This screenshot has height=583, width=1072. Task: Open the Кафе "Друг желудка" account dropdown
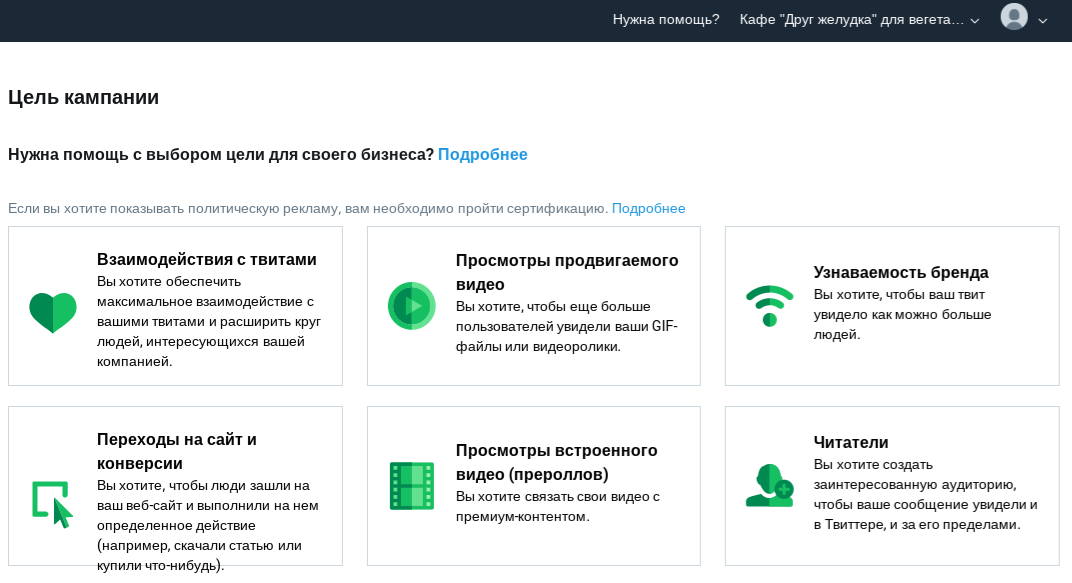(859, 19)
